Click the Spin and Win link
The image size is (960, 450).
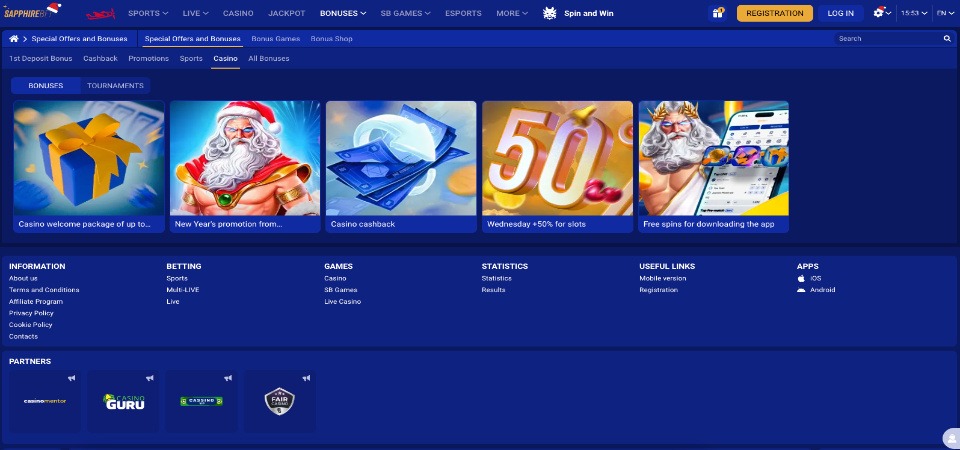(x=588, y=13)
